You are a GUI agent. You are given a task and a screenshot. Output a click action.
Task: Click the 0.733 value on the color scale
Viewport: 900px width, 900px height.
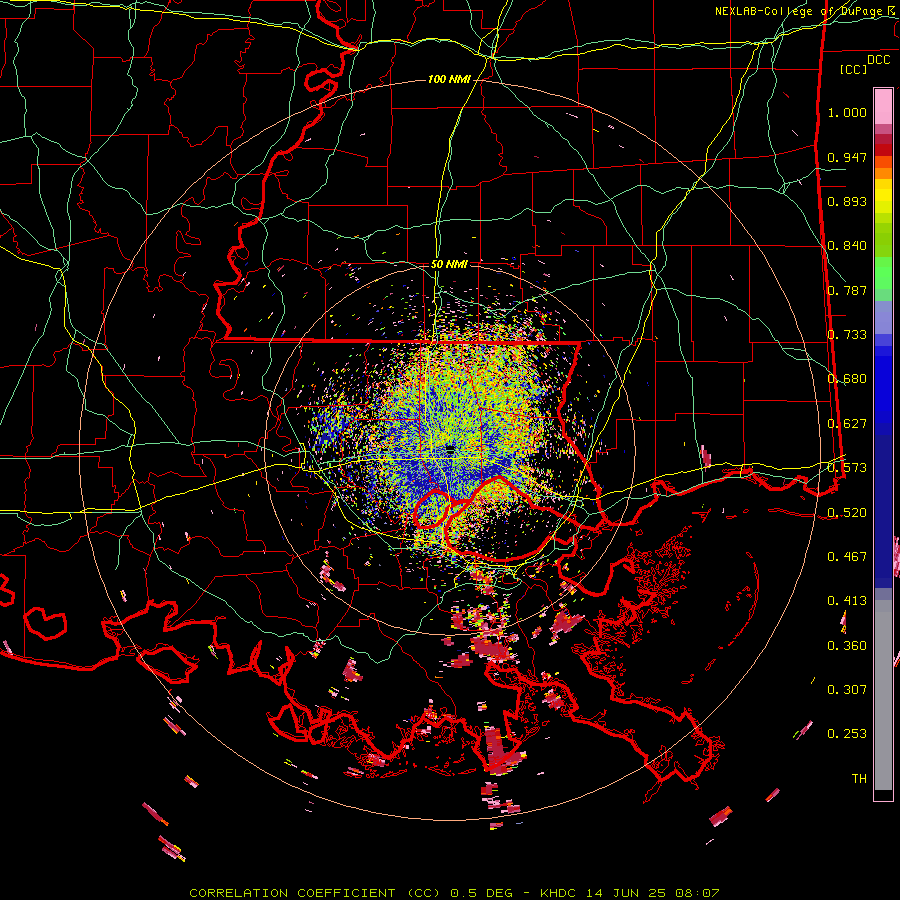[x=847, y=335]
